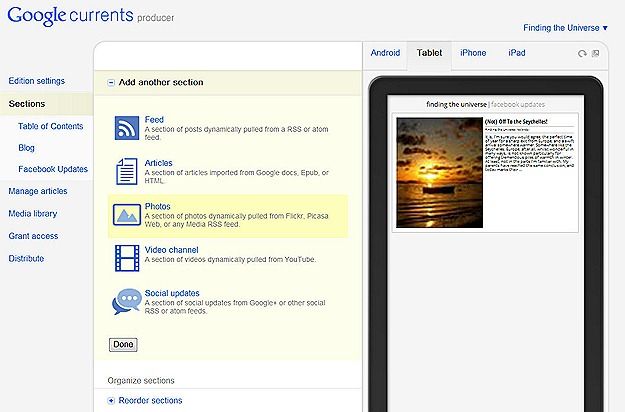Screen dimensions: 625x412
Task: Switch to the iPad preview tab
Action: coord(517,53)
